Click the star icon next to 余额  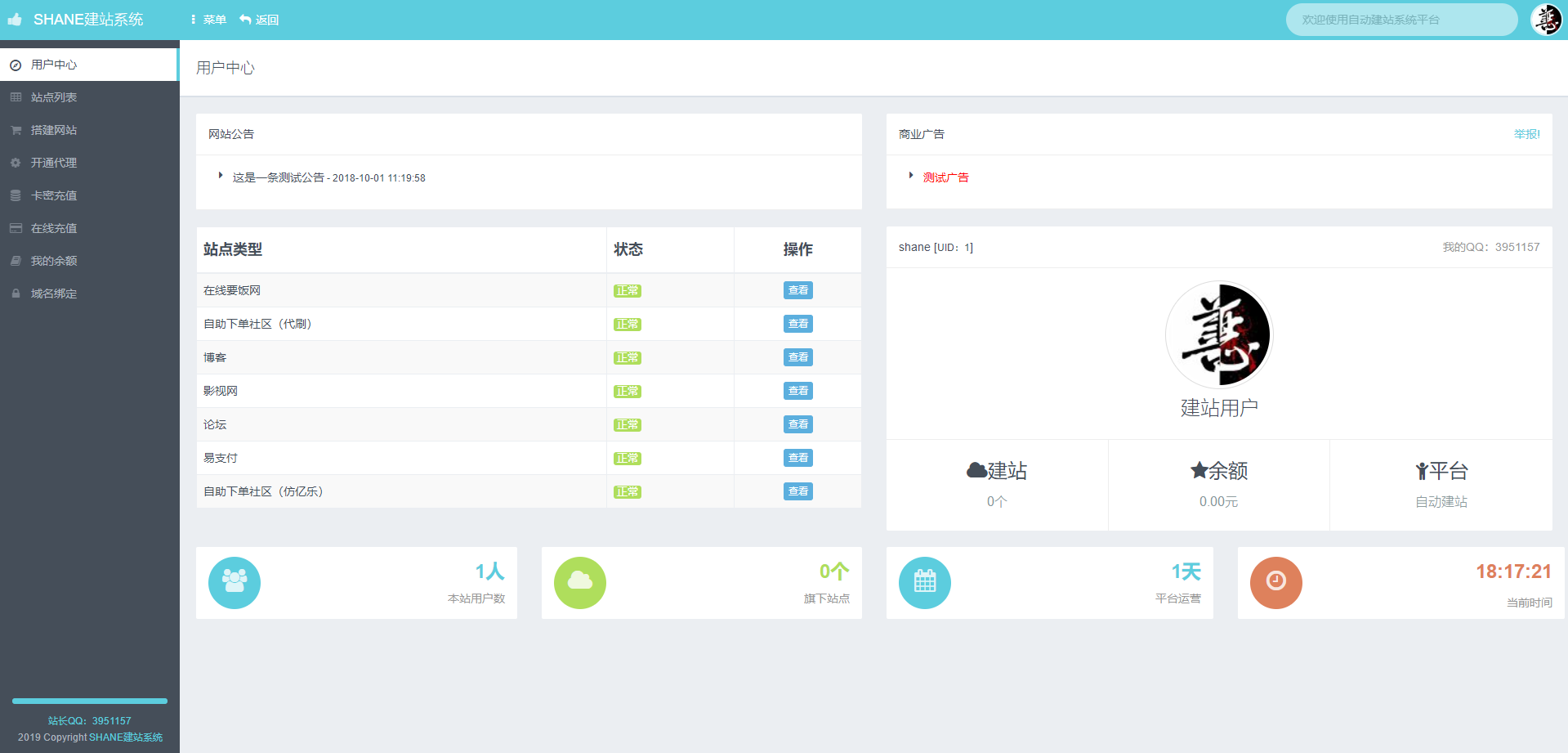click(x=1199, y=471)
